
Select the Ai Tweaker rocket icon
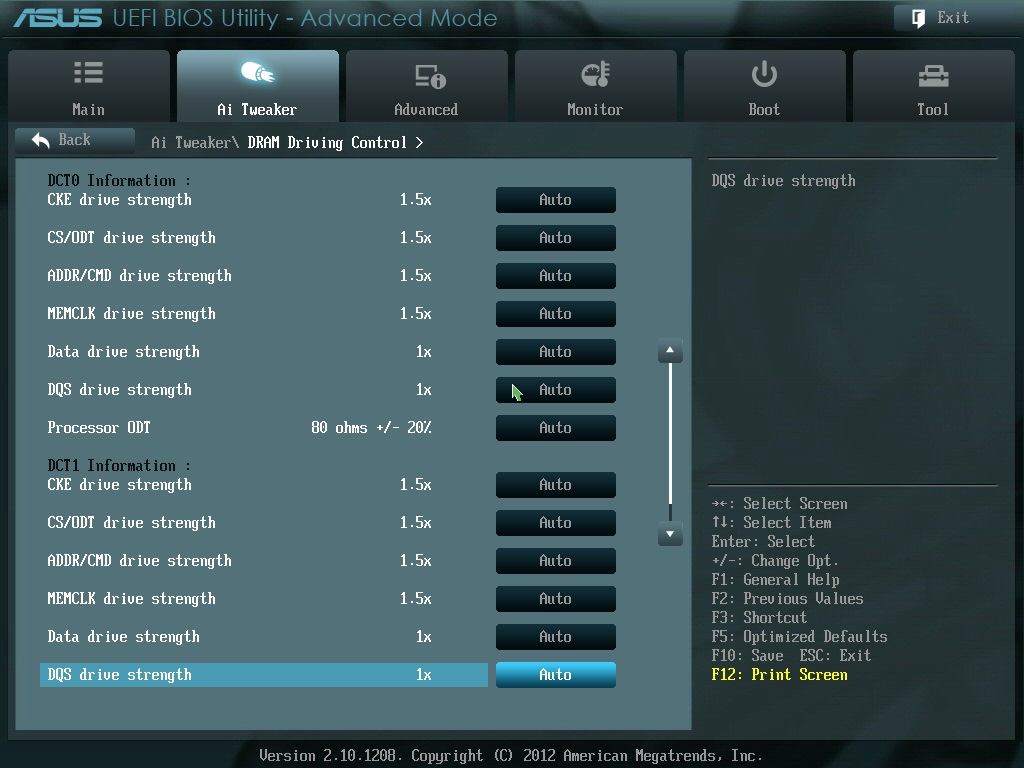(x=257, y=72)
